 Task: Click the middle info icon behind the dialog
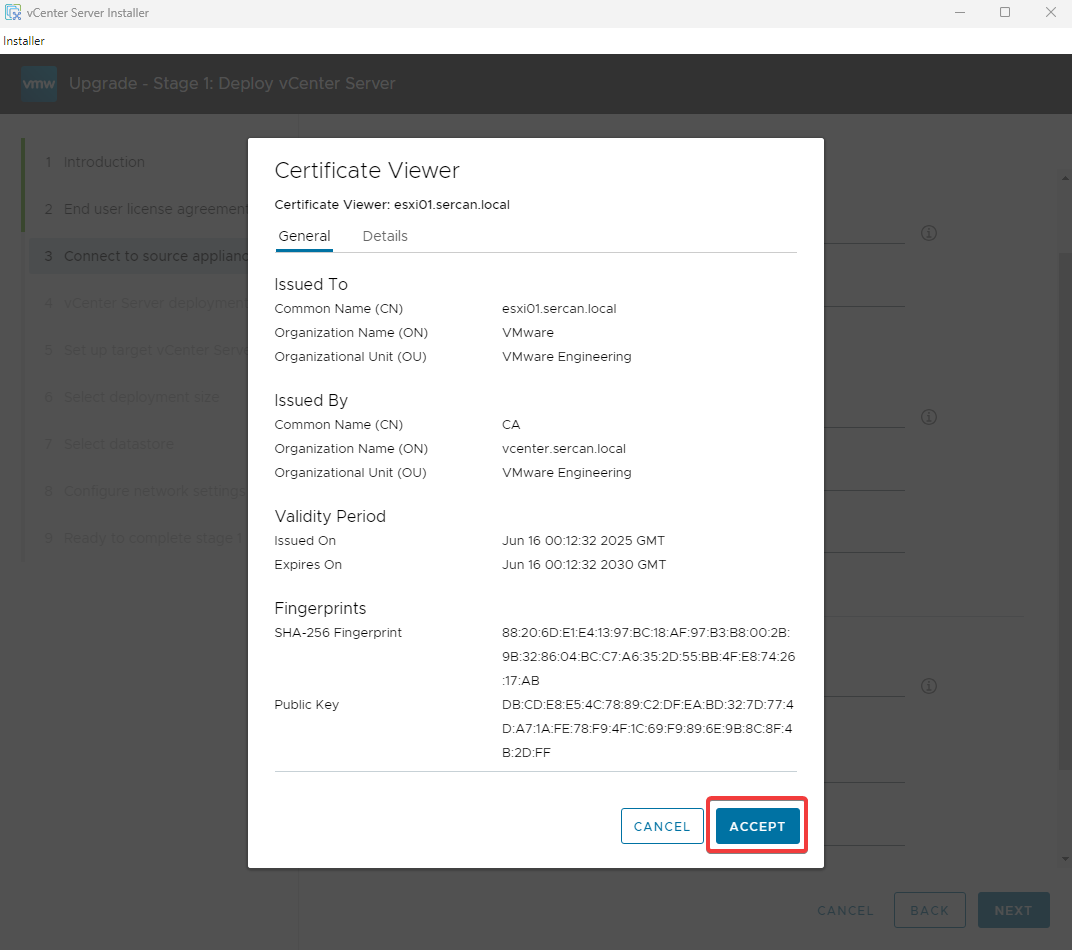tap(928, 417)
